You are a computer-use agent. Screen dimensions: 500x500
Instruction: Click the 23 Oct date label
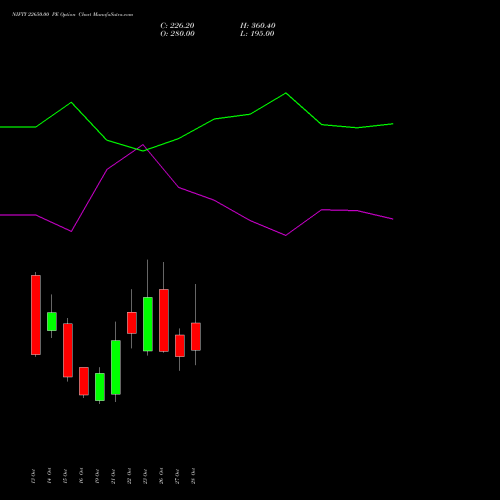(x=145, y=476)
